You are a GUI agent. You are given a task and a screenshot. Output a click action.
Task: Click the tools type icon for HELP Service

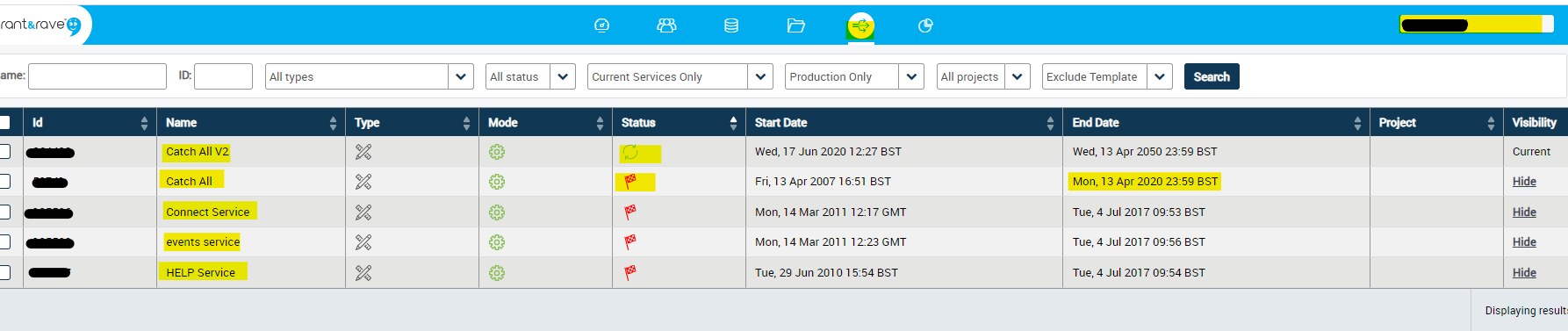363,273
